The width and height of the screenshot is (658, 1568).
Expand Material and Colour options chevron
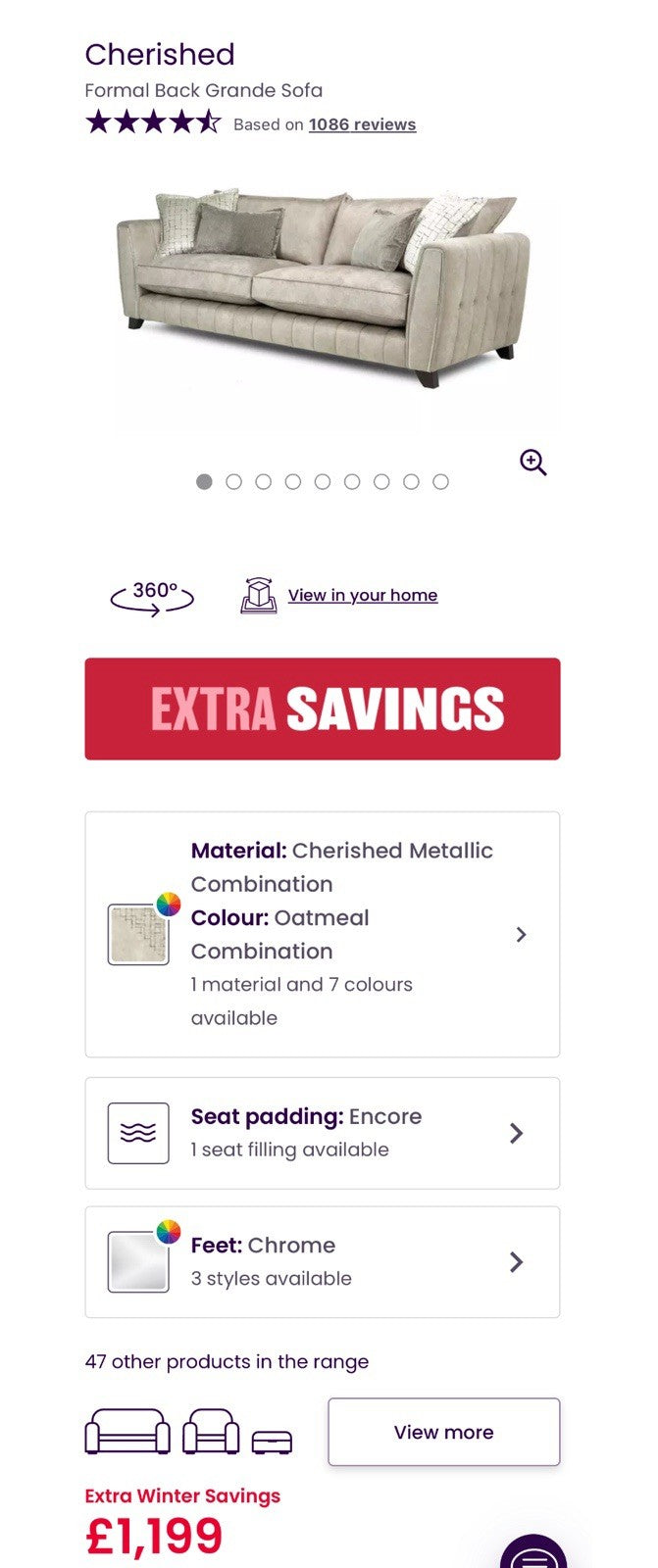[521, 935]
